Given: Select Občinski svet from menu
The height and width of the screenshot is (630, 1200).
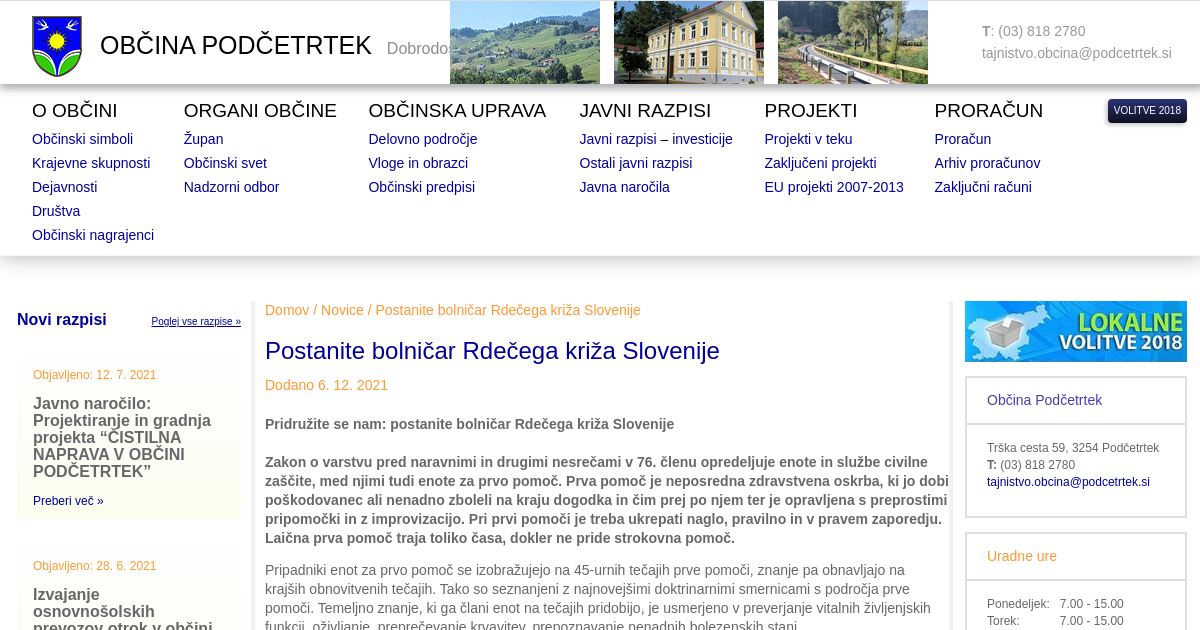Looking at the screenshot, I should [225, 163].
